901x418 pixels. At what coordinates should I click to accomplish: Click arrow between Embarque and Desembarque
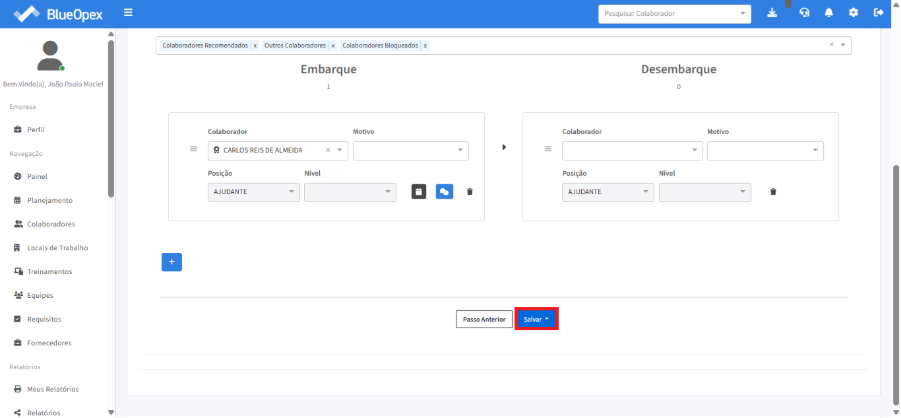tap(504, 147)
